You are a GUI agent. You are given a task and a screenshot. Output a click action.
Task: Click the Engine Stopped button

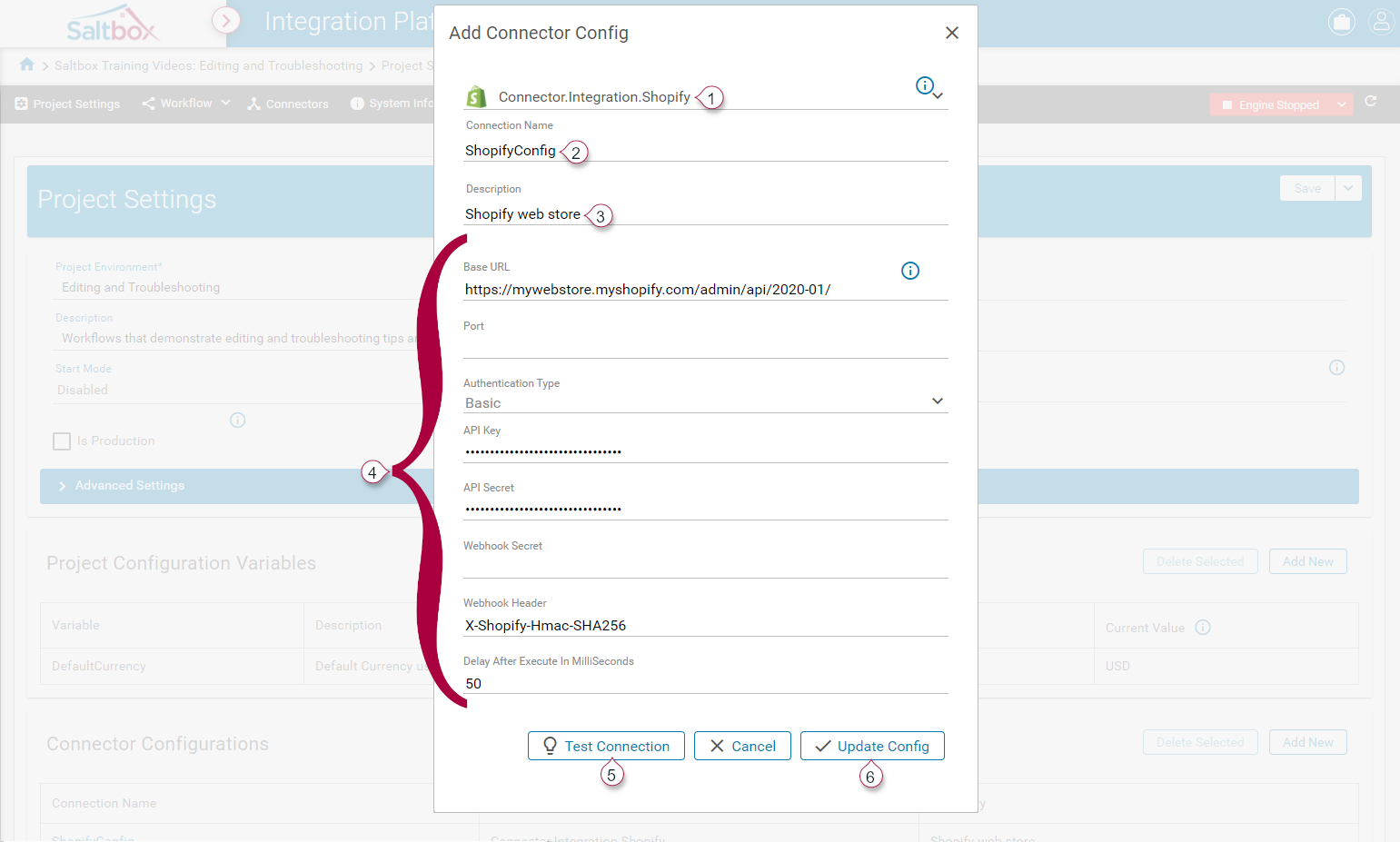point(1270,104)
